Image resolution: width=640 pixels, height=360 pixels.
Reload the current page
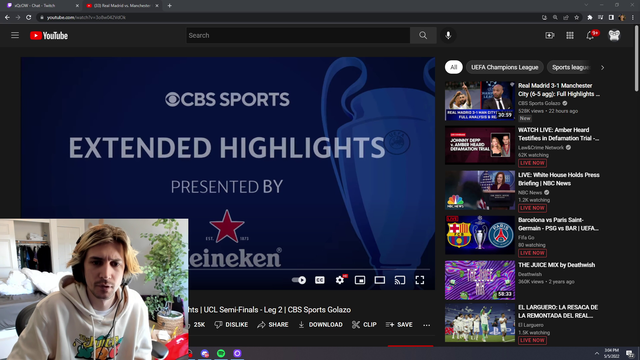[x=29, y=17]
